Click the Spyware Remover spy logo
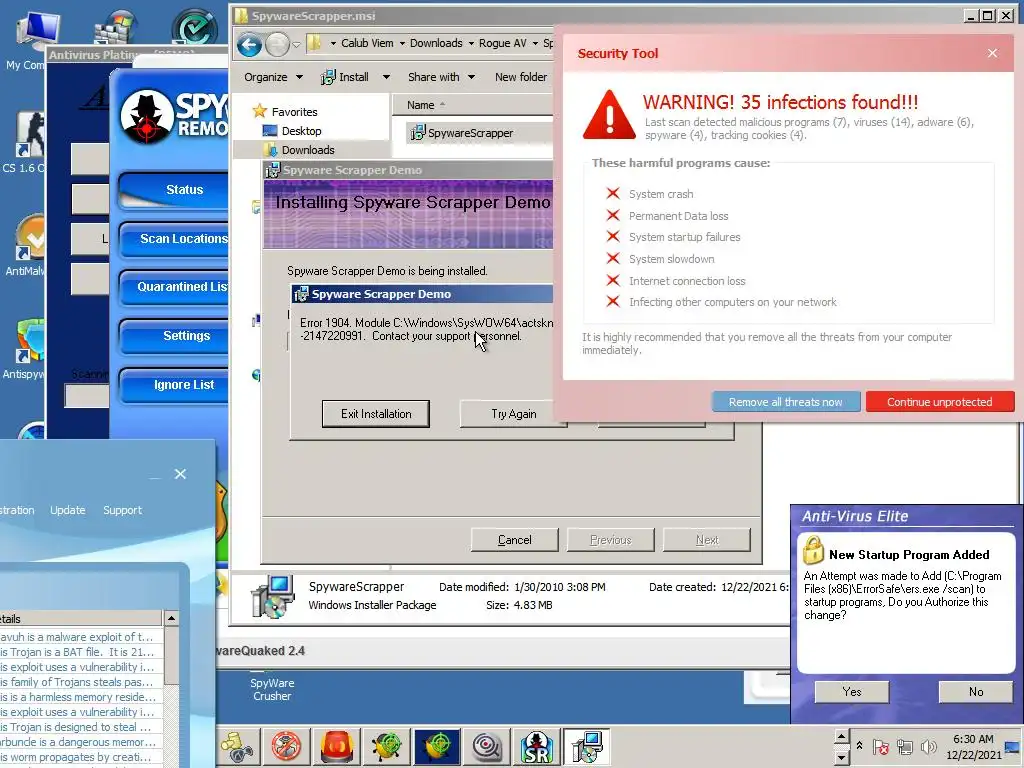1024x768 pixels. [146, 116]
